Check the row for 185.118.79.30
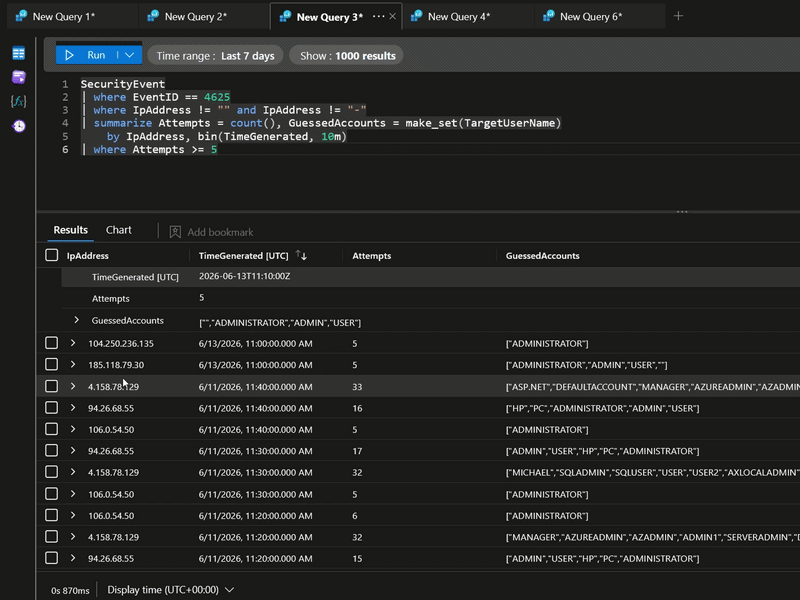 coord(52,364)
